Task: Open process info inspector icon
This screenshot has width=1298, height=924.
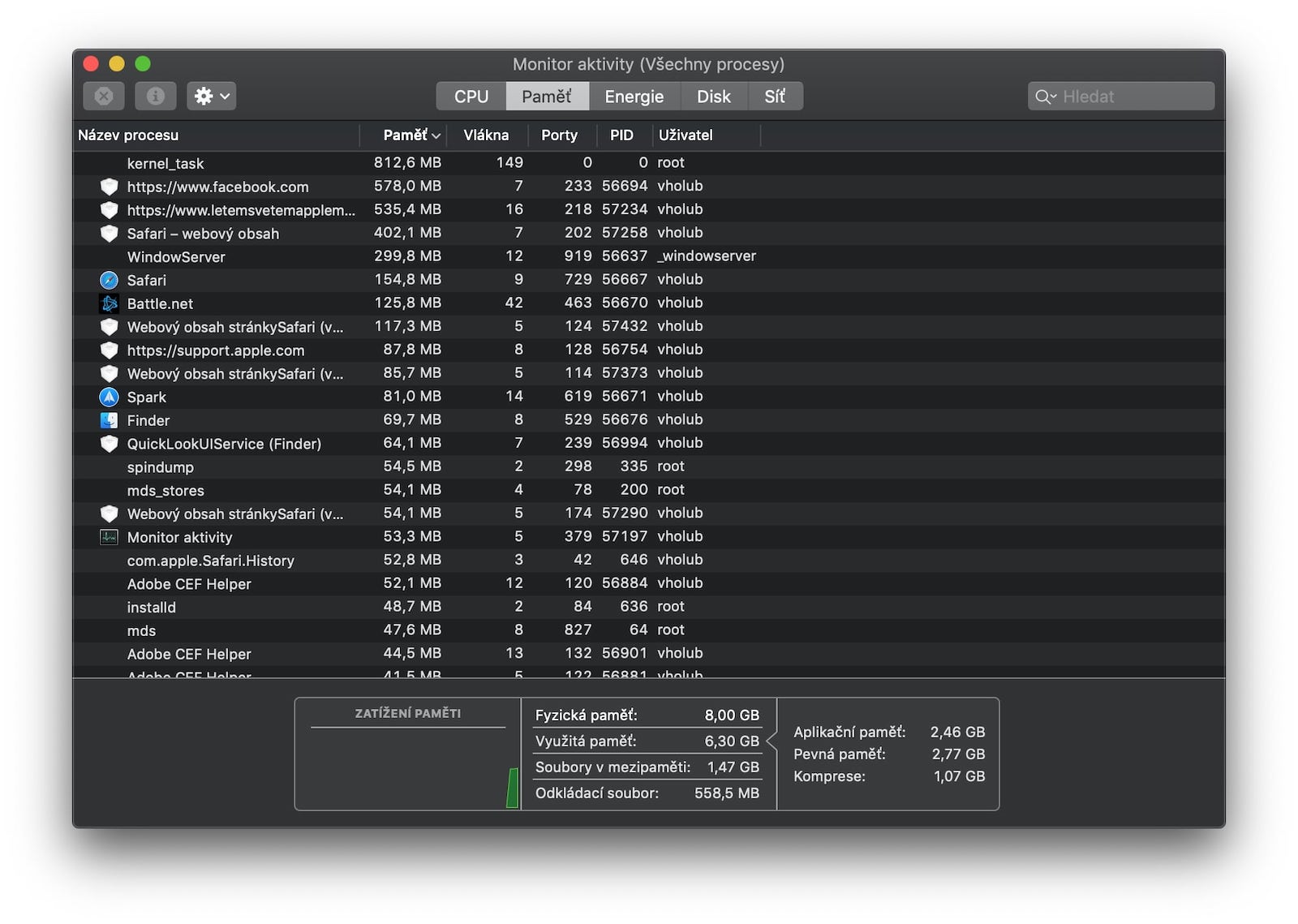Action: click(155, 96)
